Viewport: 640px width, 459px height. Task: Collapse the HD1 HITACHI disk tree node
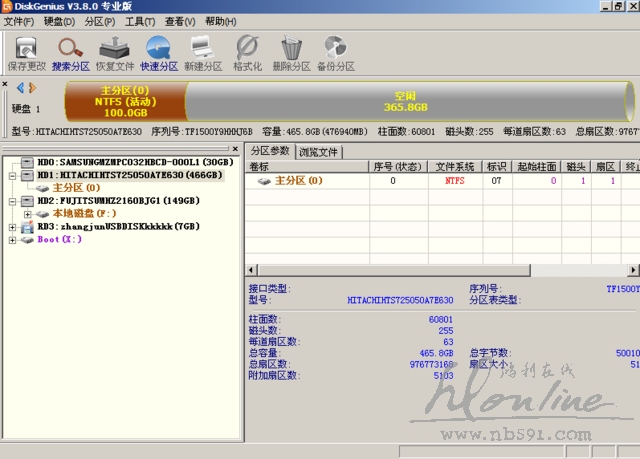tap(12, 174)
